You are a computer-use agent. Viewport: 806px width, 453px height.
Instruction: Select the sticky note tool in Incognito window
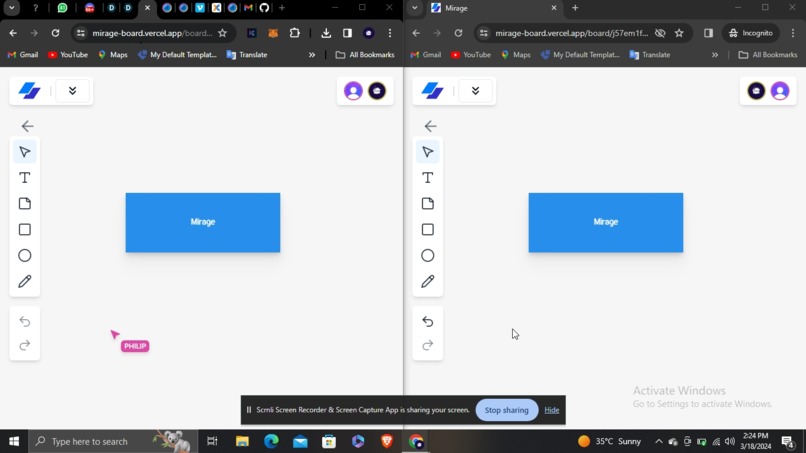tap(428, 204)
